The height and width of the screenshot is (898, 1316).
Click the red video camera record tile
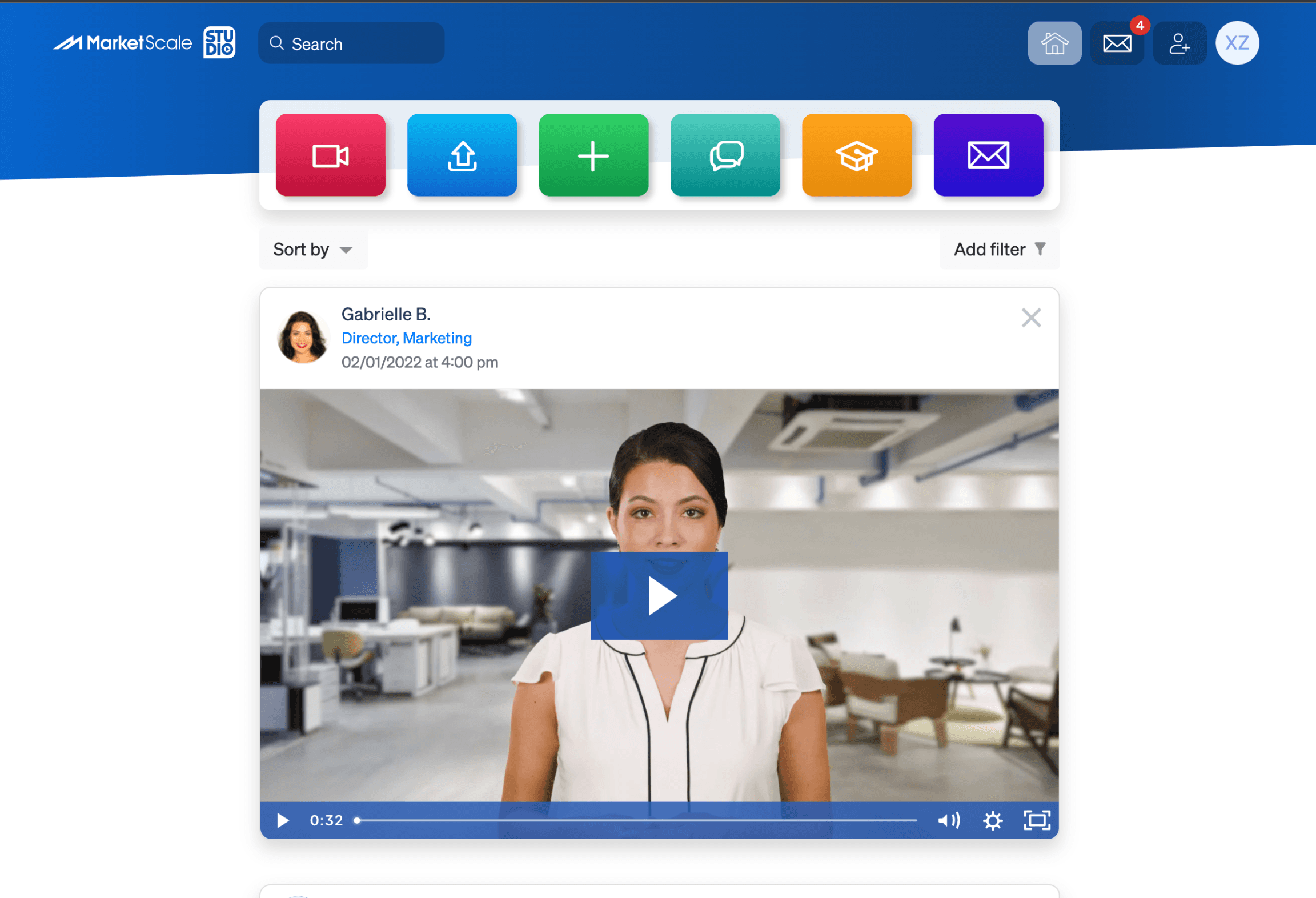click(330, 155)
